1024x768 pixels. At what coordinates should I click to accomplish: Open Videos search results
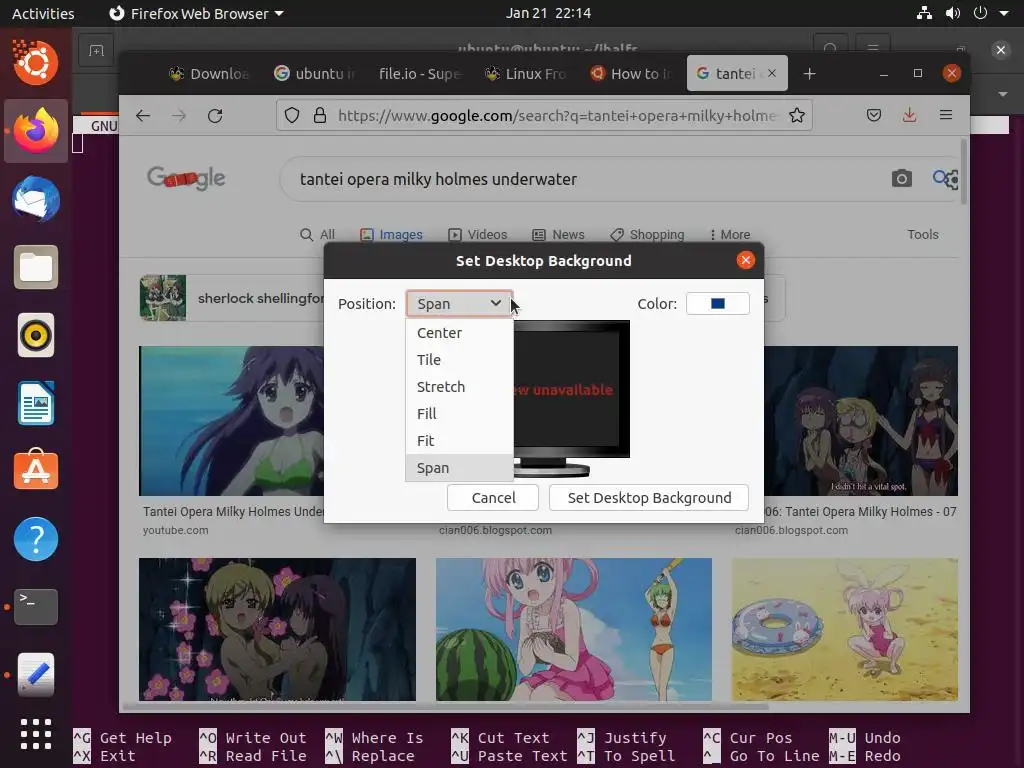click(x=477, y=234)
